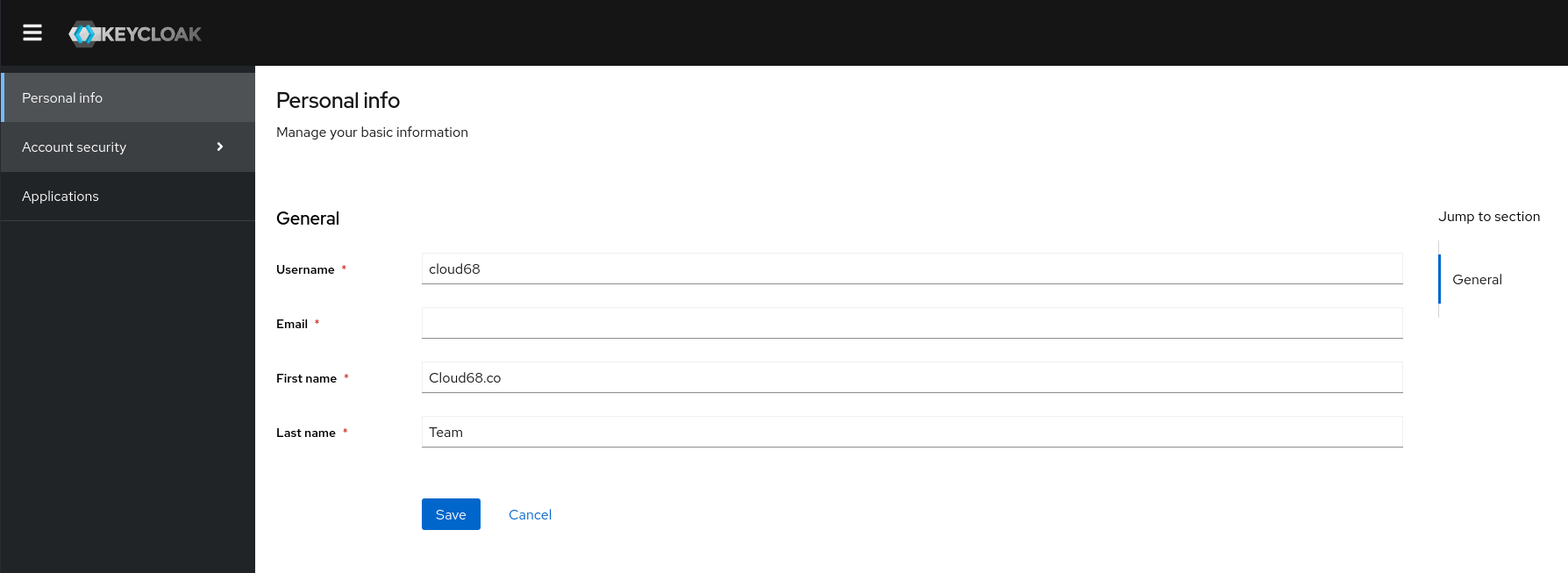
Task: Click the Jump to section label
Action: 1488,216
